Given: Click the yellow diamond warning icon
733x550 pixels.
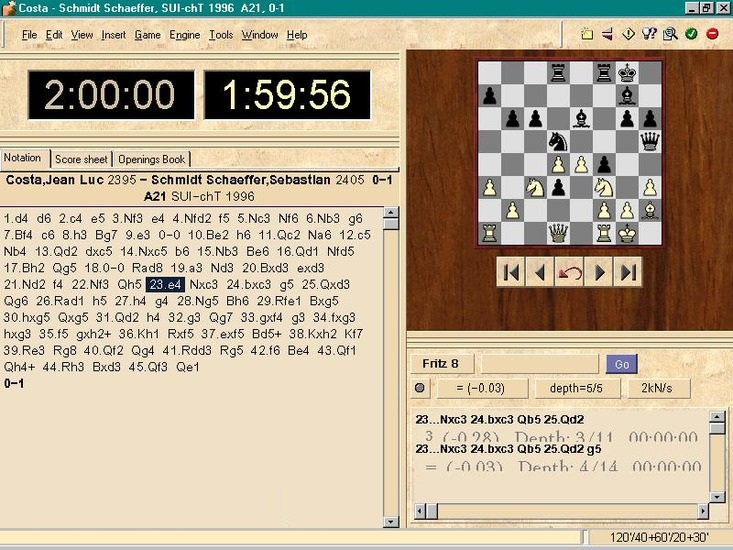Looking at the screenshot, I should pos(629,34).
